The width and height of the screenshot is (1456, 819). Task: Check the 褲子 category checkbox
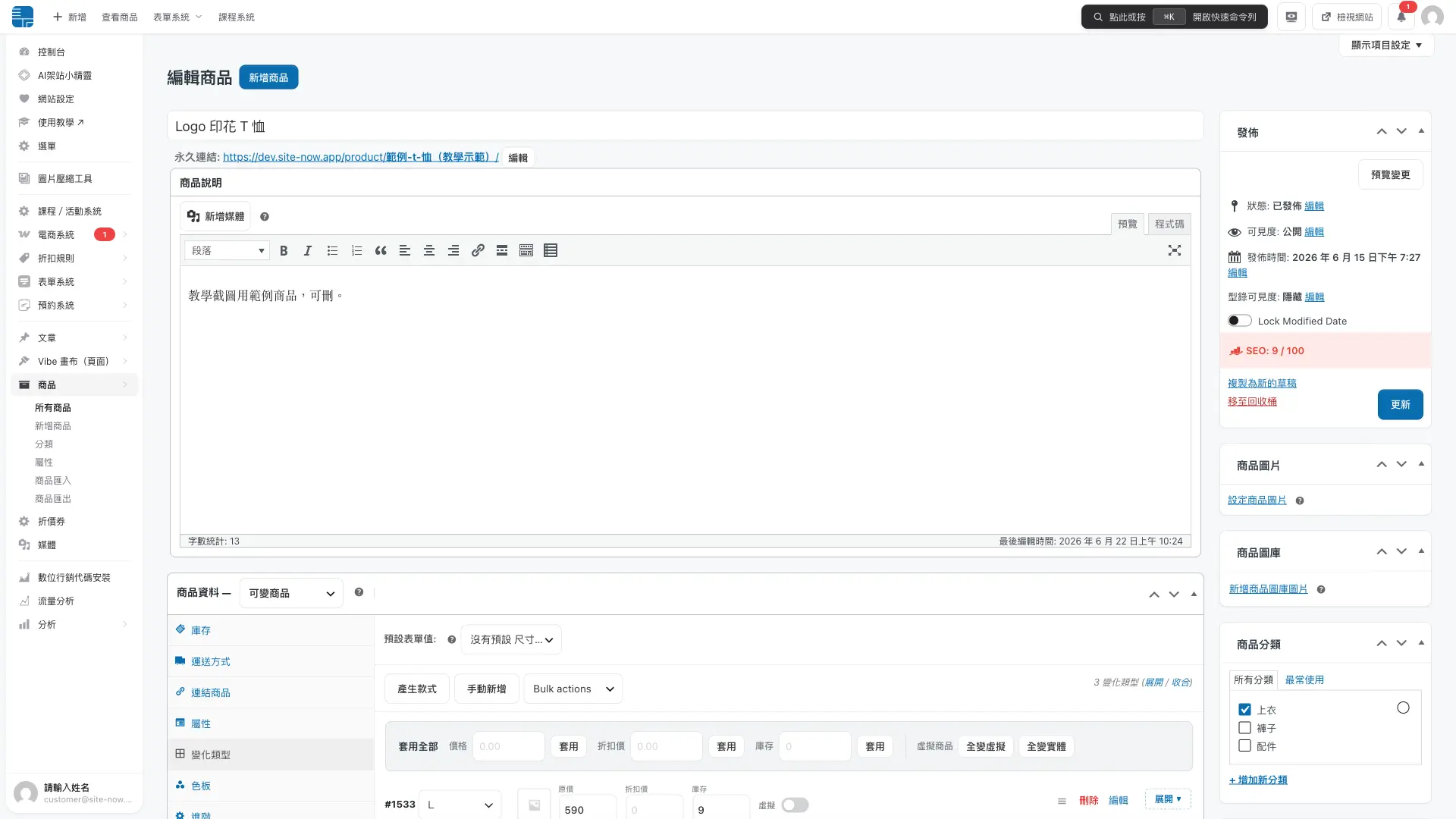1244,728
